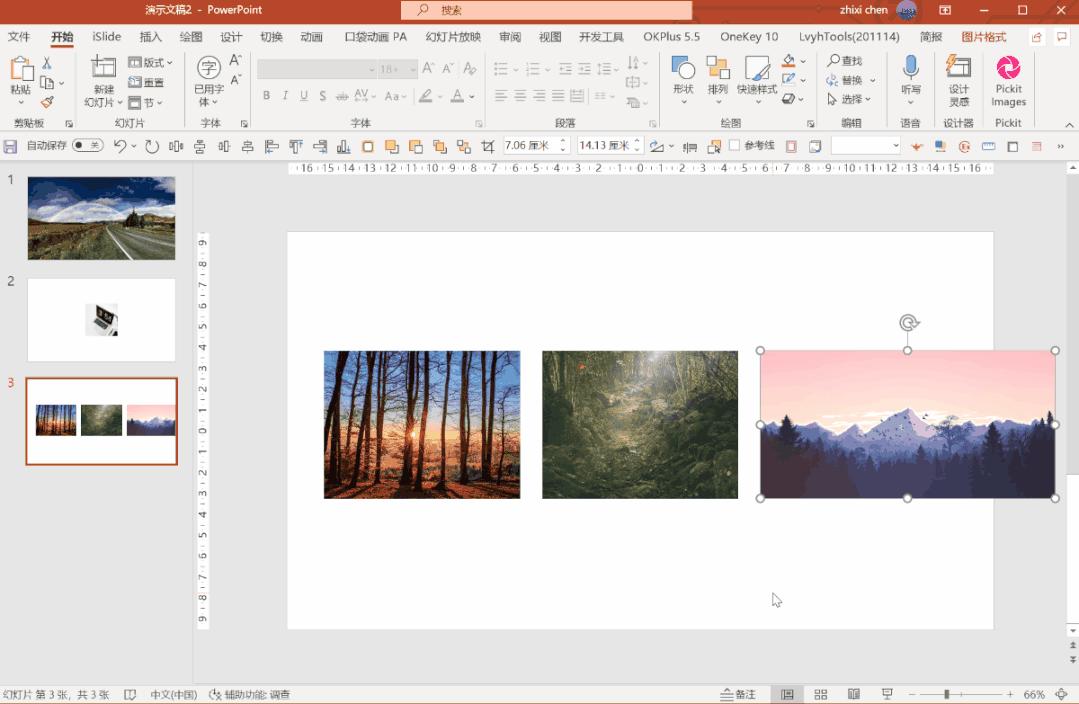This screenshot has height=704, width=1079.
Task: Switch to the 插入 ribbon tab
Action: pyautogui.click(x=149, y=36)
